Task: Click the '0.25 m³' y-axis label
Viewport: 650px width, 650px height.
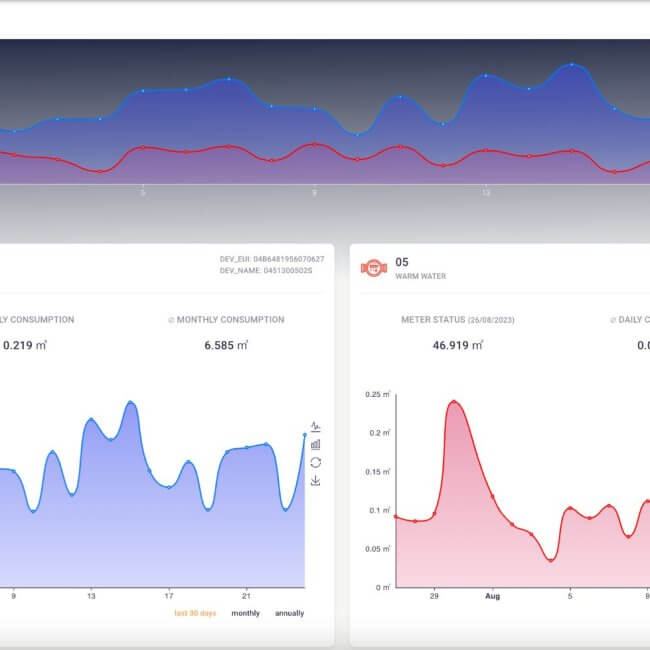Action: 378,394
